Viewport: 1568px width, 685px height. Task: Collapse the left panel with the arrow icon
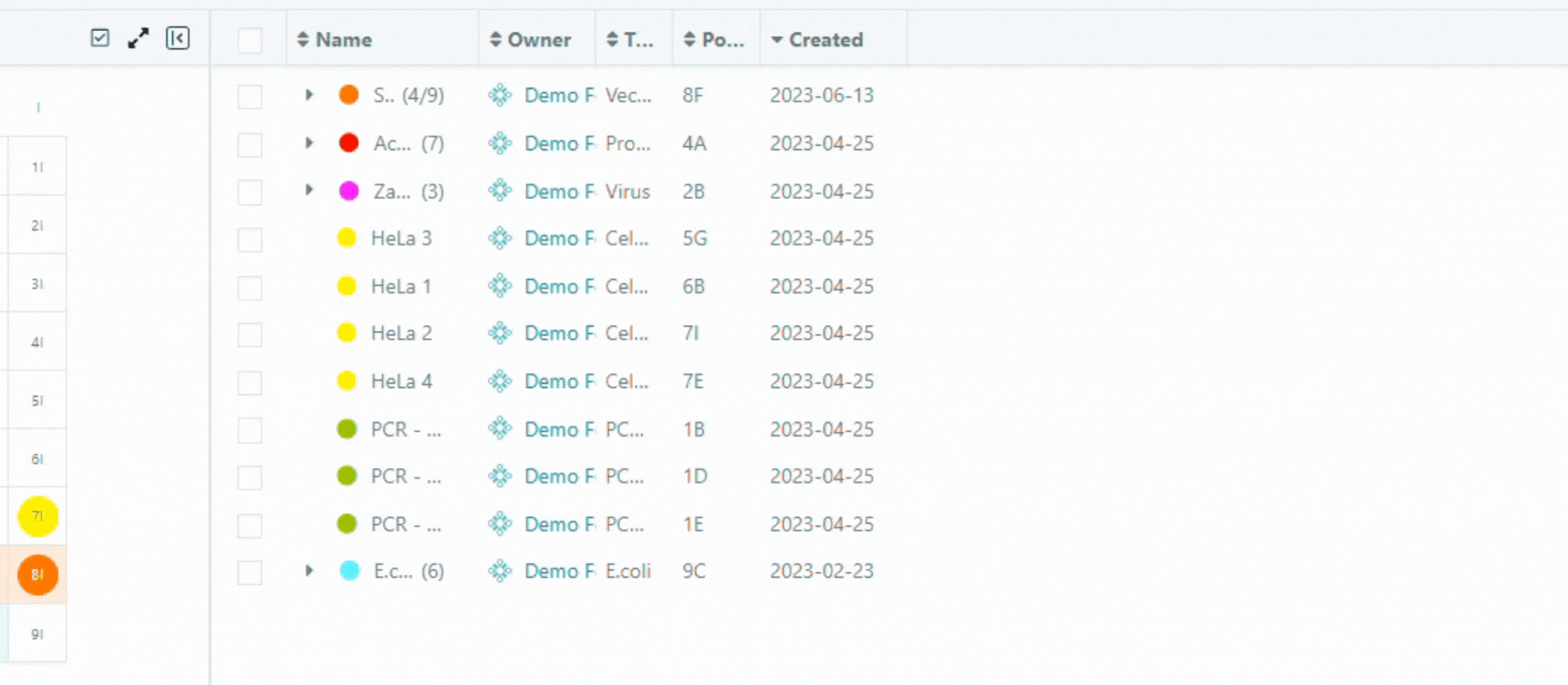[177, 38]
